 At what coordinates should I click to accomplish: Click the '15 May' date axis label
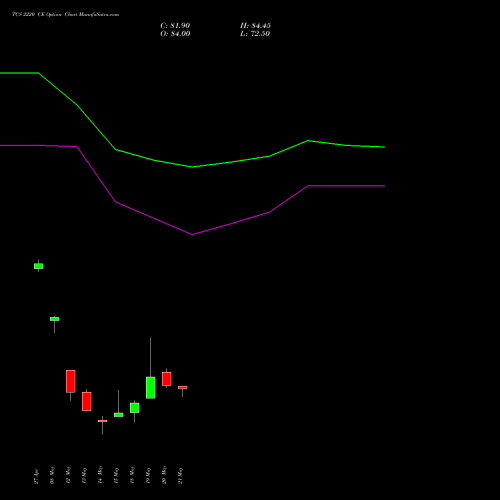click(117, 476)
